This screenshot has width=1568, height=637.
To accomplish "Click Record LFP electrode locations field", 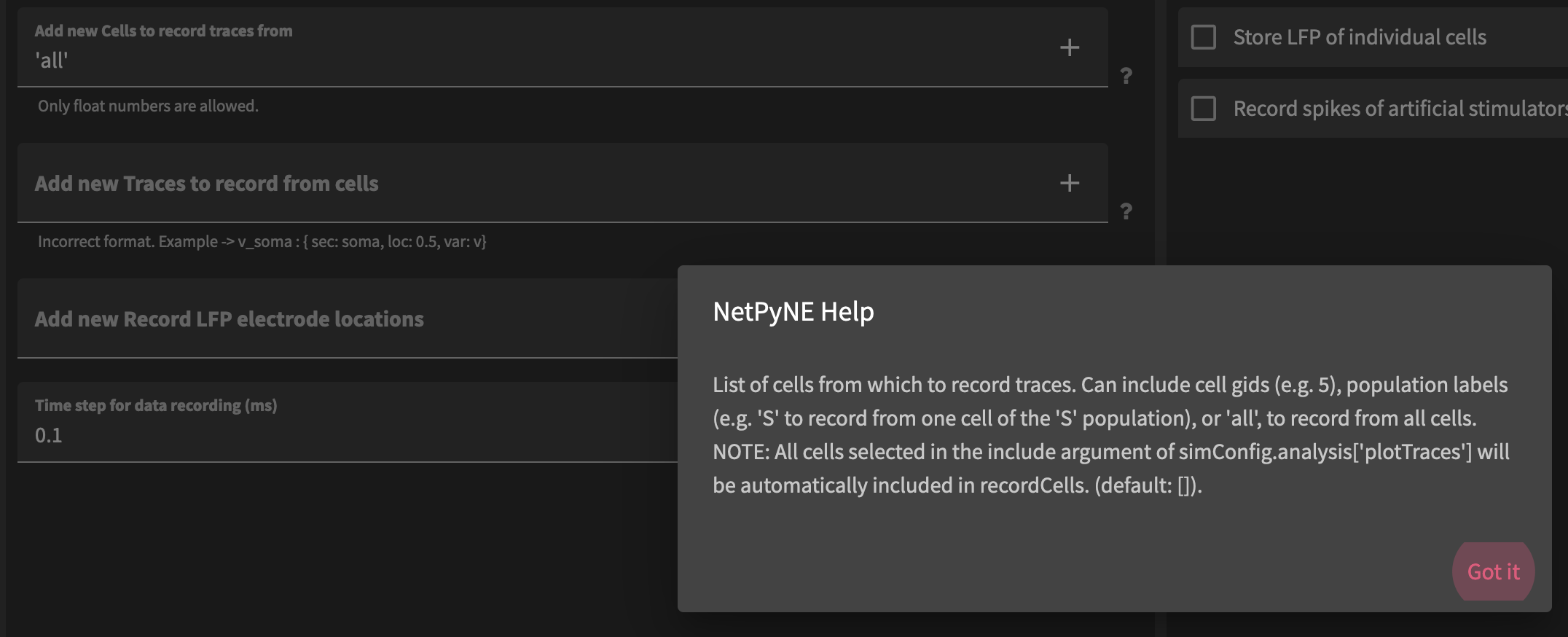I will (x=348, y=318).
